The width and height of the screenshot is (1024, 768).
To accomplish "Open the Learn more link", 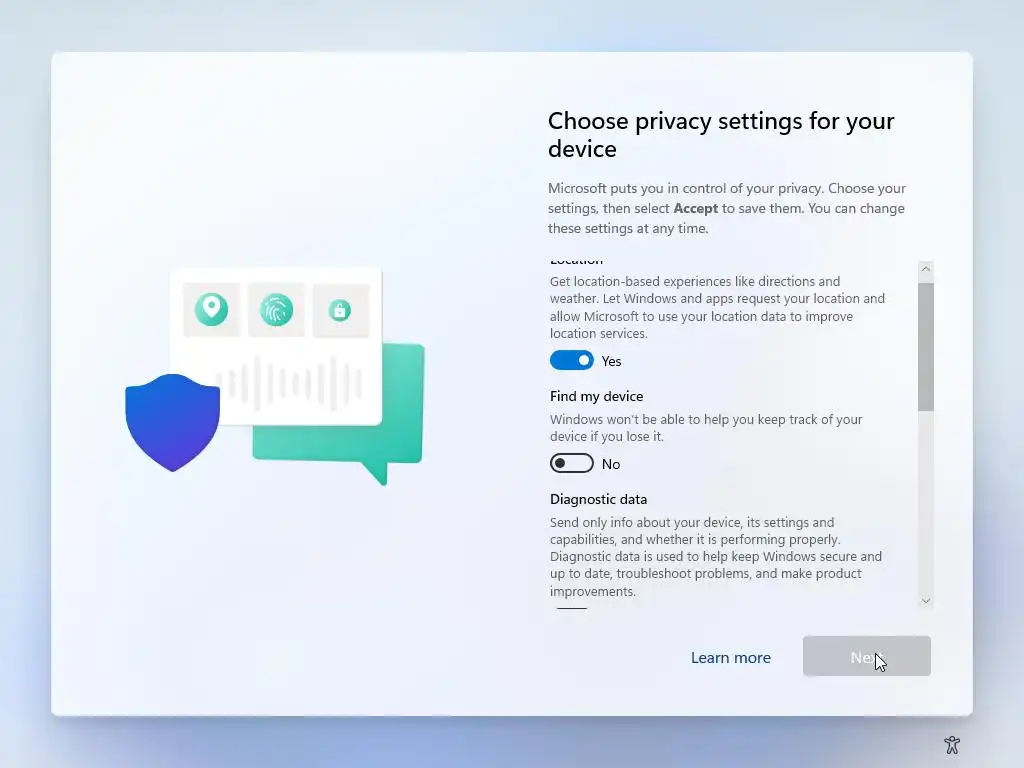I will (x=731, y=658).
